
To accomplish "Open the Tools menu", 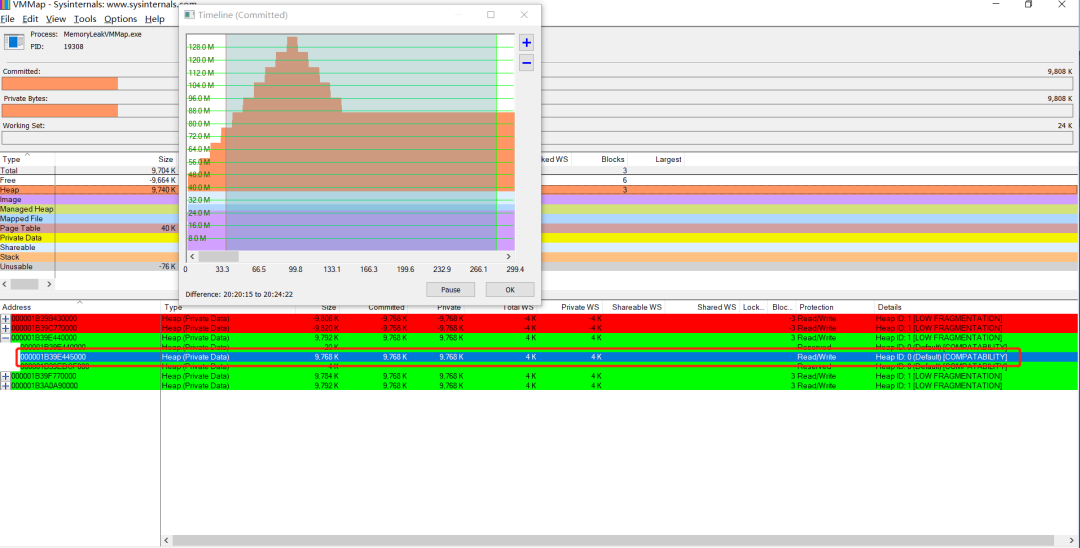I will click(x=85, y=19).
